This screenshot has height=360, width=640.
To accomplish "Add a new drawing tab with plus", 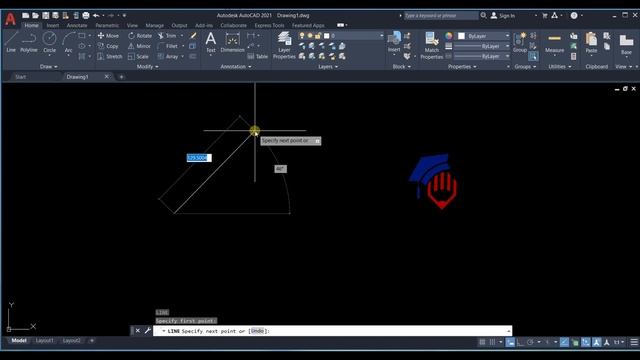I will (121, 77).
